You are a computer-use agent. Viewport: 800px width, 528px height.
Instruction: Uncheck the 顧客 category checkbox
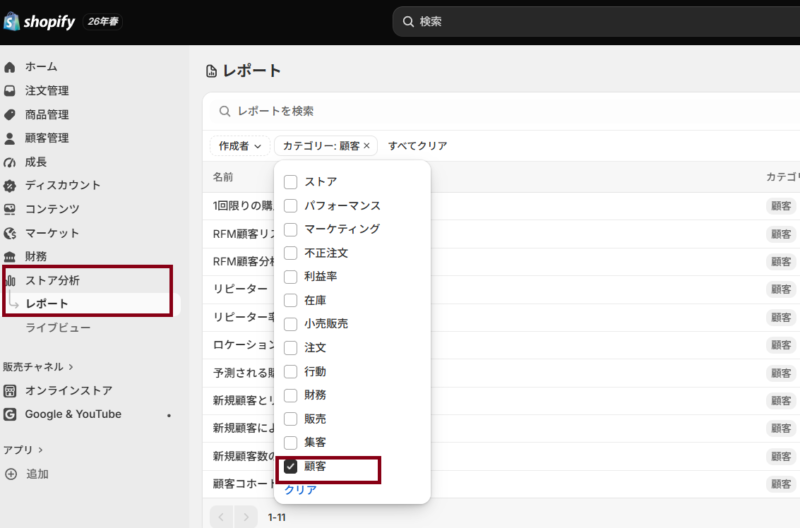290,466
